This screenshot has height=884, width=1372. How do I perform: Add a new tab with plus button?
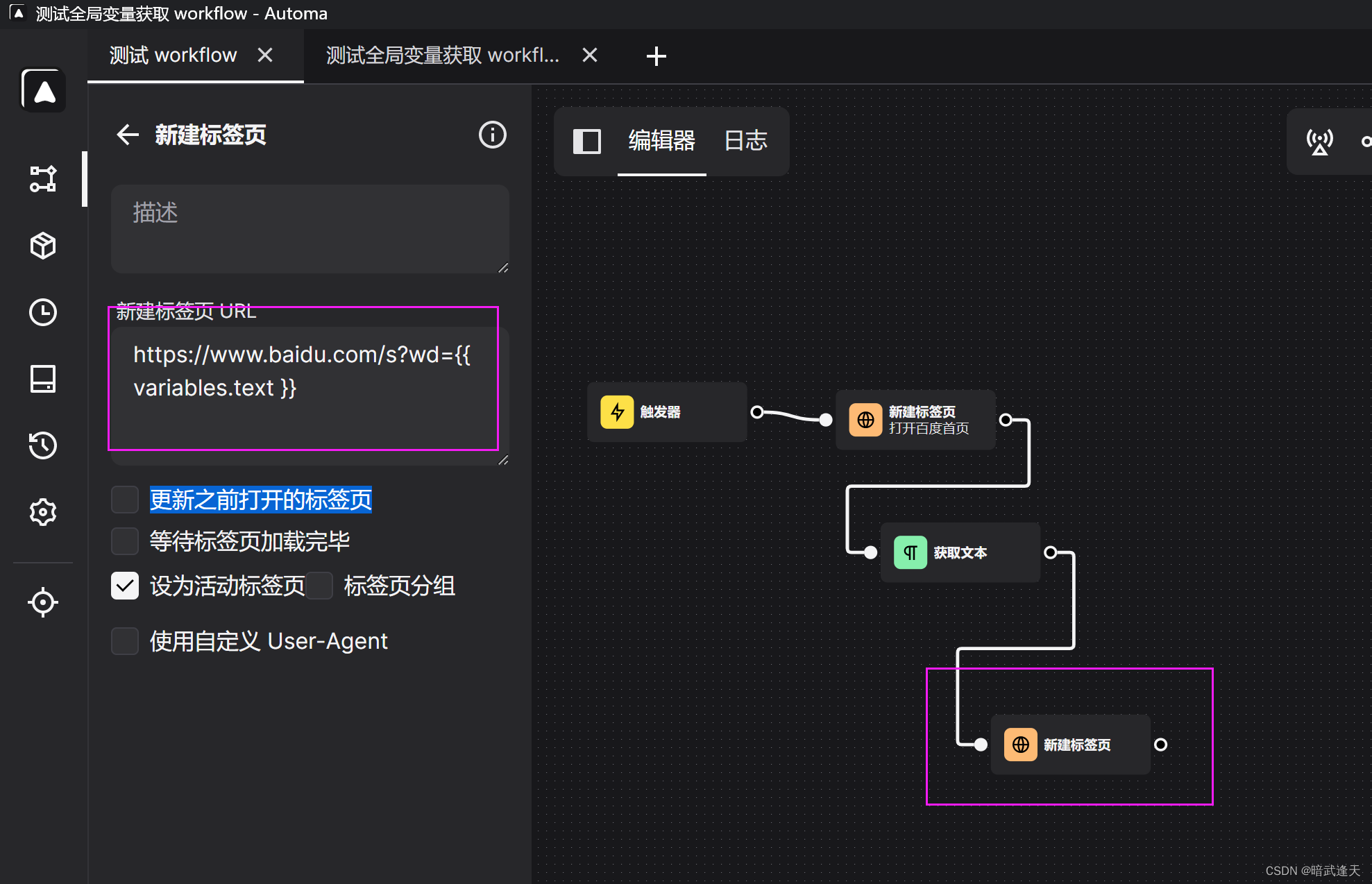[x=656, y=56]
